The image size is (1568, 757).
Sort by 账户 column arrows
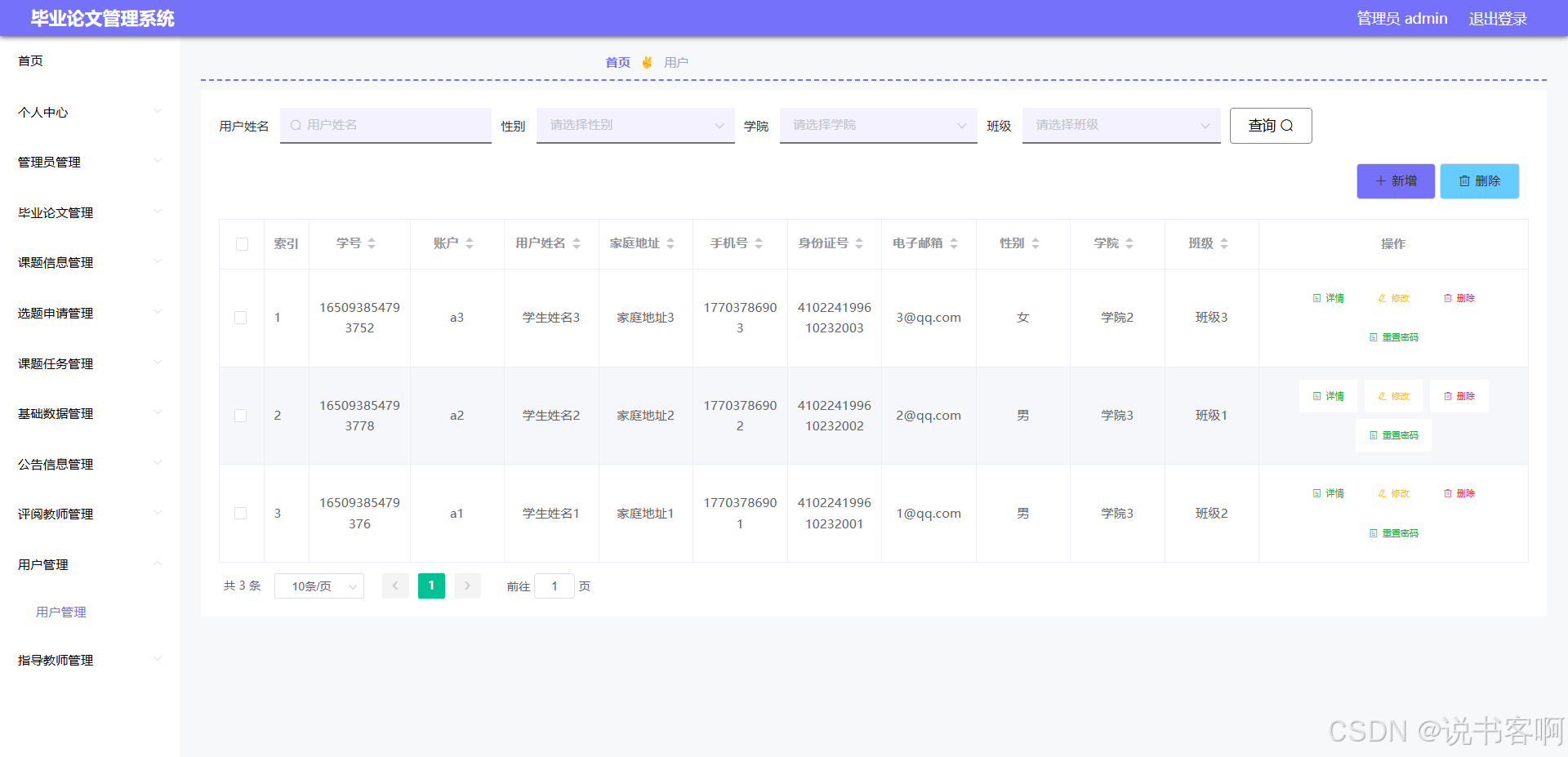tap(470, 243)
